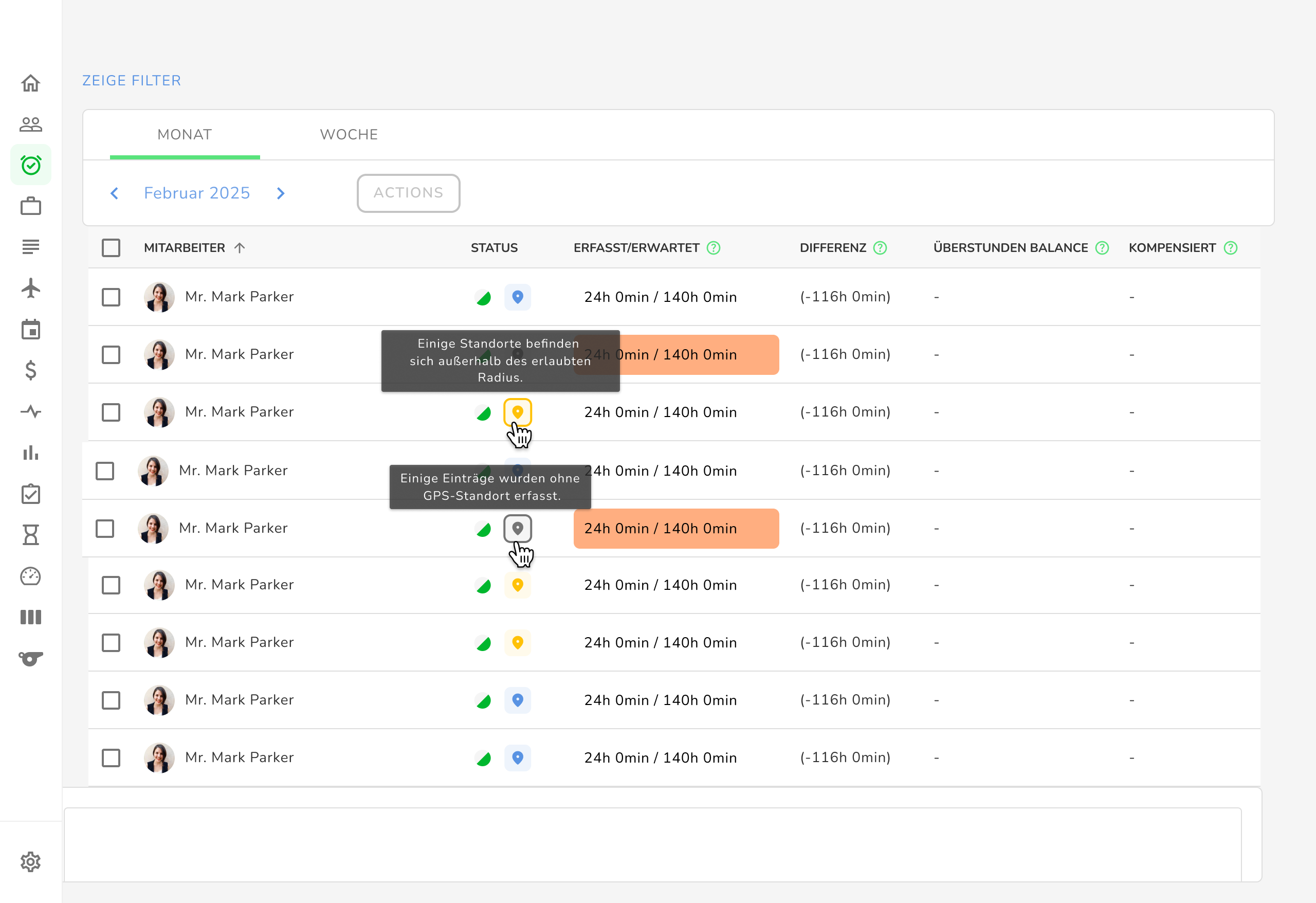
Task: Sort by Mitarbeiter column arrow
Action: tap(240, 247)
